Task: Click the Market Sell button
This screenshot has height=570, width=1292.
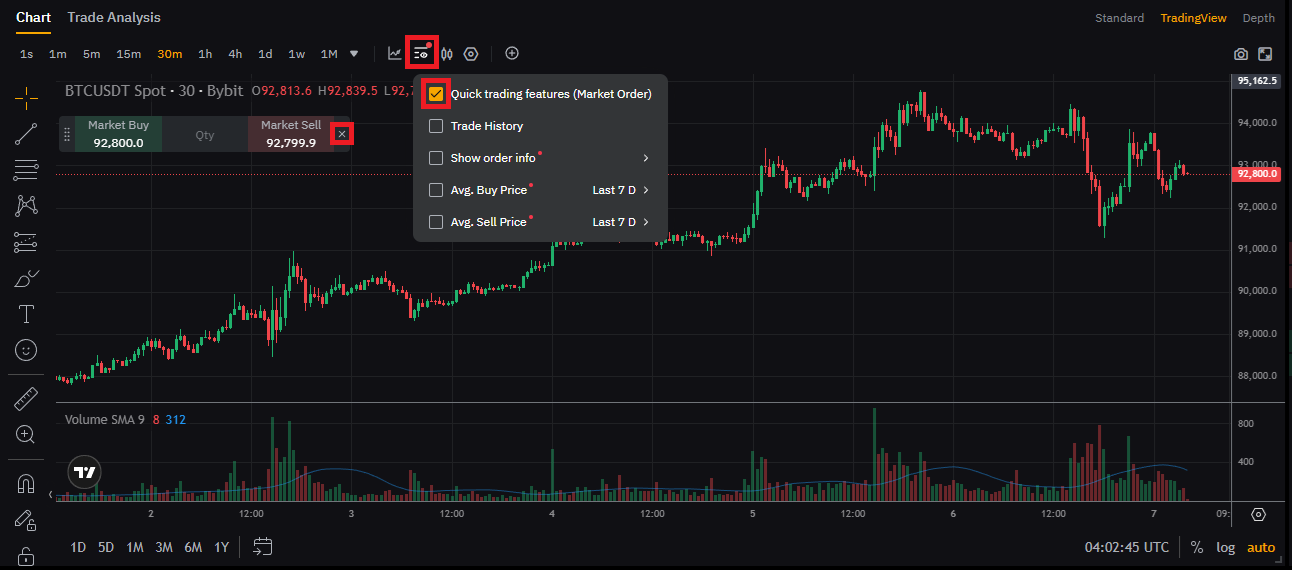Action: click(291, 134)
